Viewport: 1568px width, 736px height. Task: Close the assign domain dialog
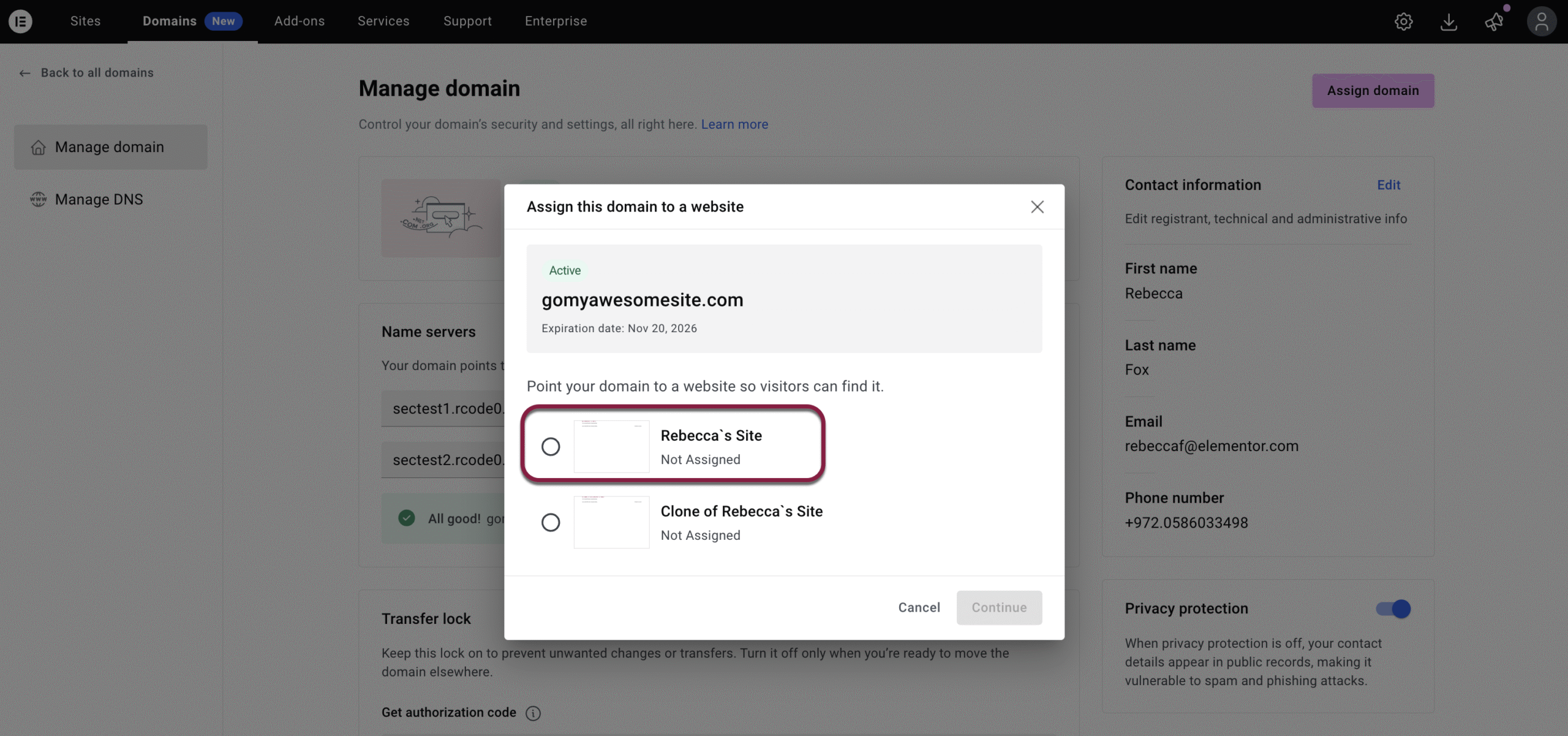(1037, 207)
